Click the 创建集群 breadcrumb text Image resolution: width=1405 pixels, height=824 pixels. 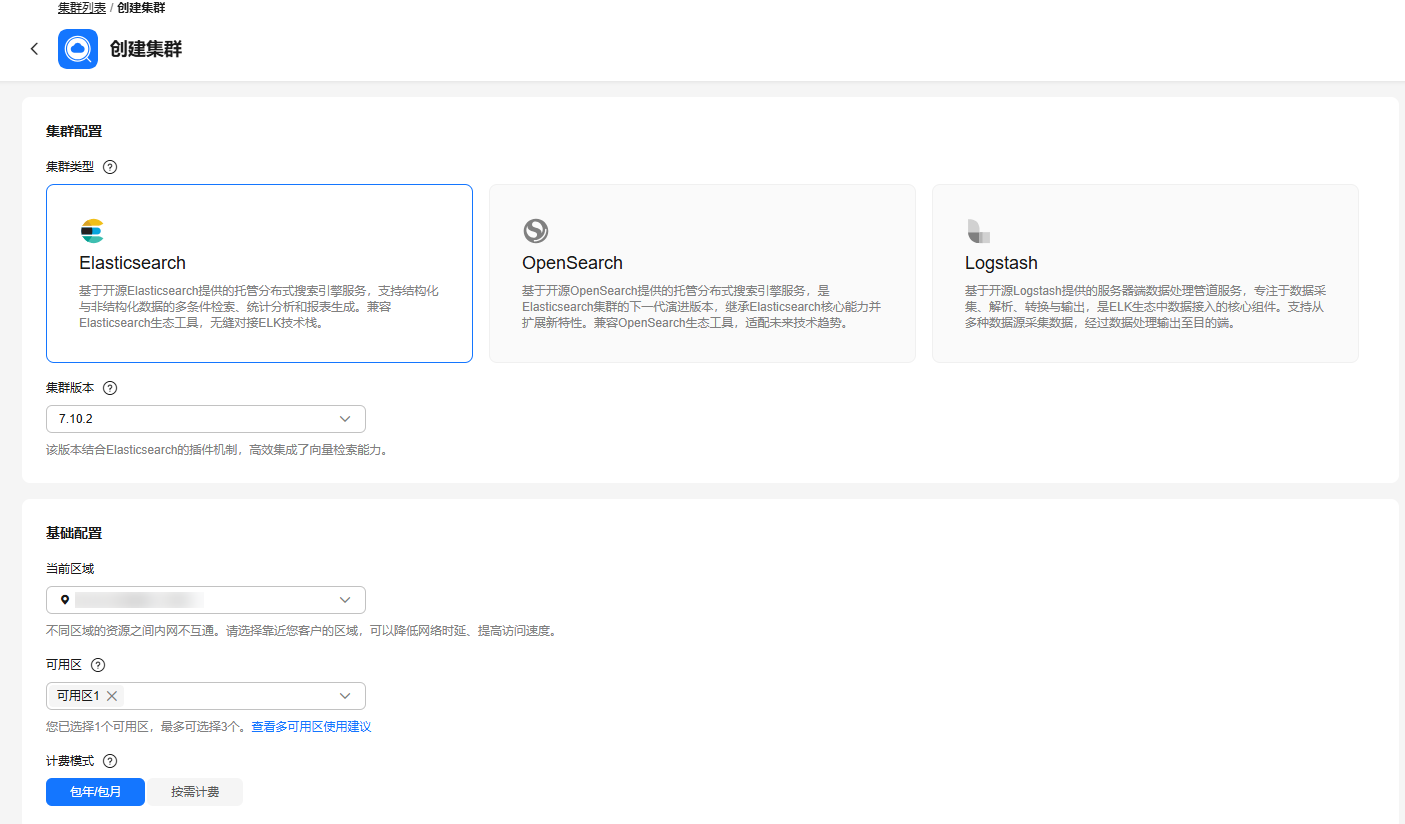141,8
